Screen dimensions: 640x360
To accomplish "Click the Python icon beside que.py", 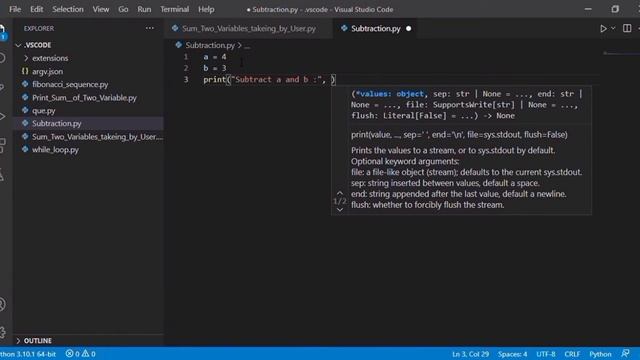I will coord(25,110).
